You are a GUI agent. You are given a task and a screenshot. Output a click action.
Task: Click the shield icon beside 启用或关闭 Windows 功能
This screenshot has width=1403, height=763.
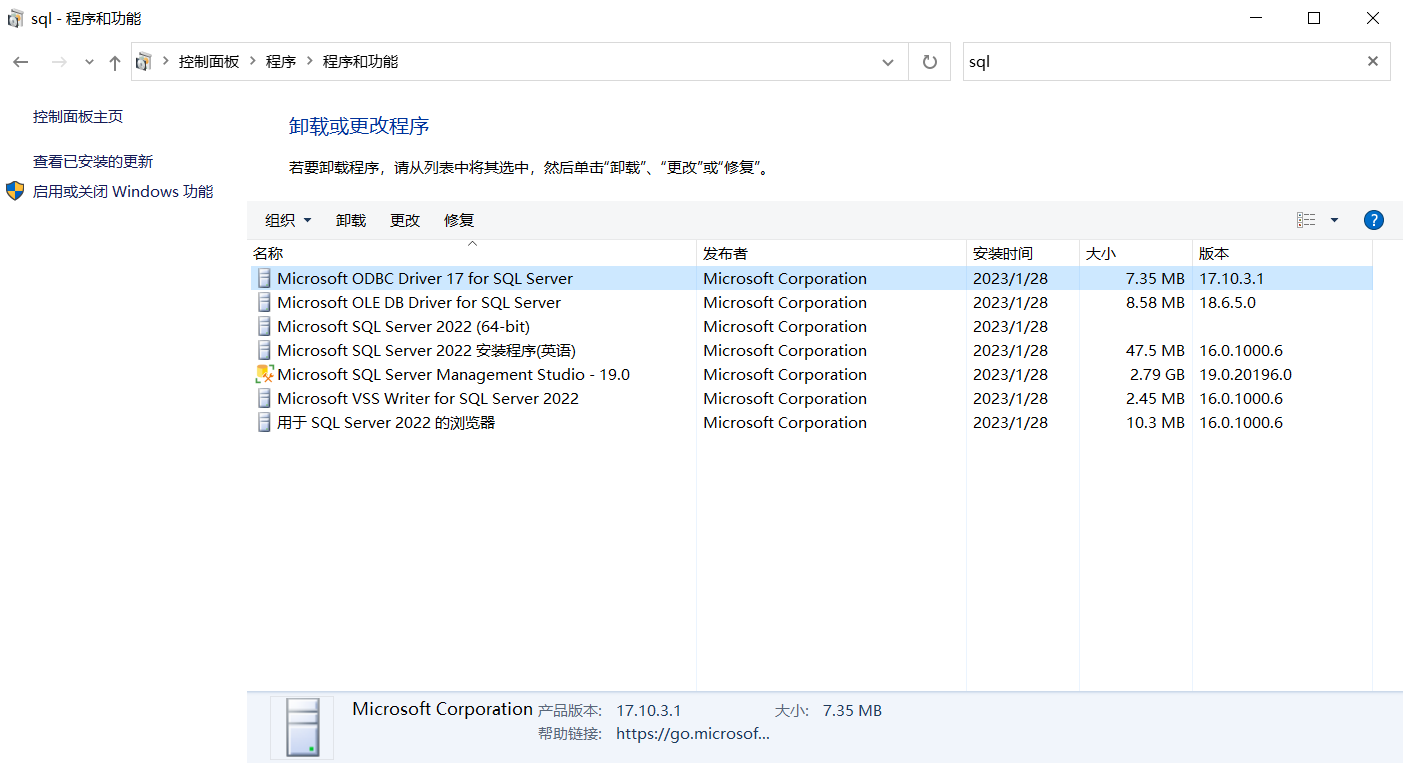[x=15, y=191]
